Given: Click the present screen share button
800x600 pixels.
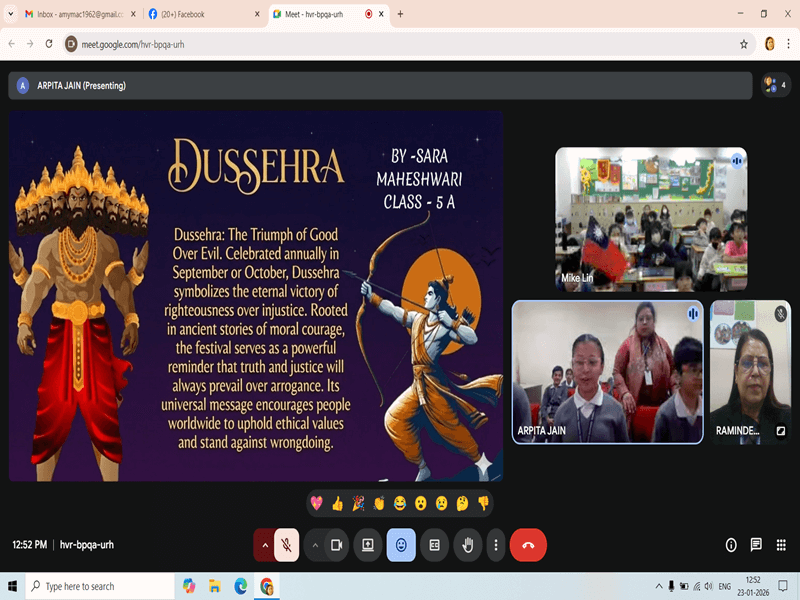Looking at the screenshot, I should [368, 545].
